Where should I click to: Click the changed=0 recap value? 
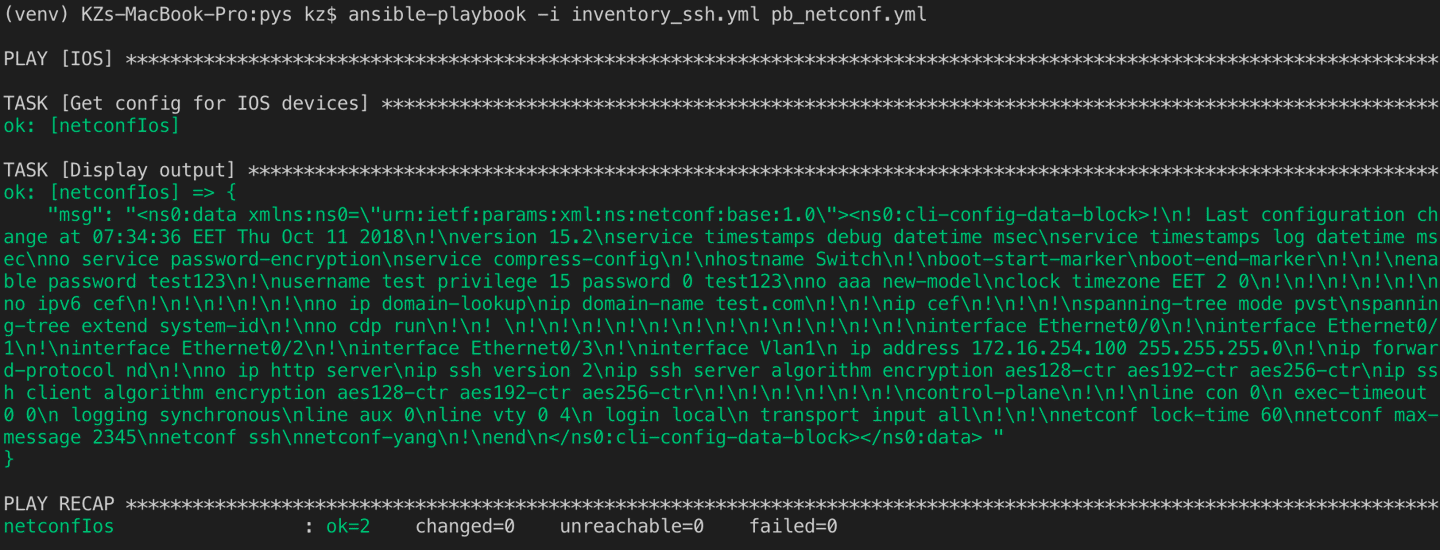[x=465, y=526]
